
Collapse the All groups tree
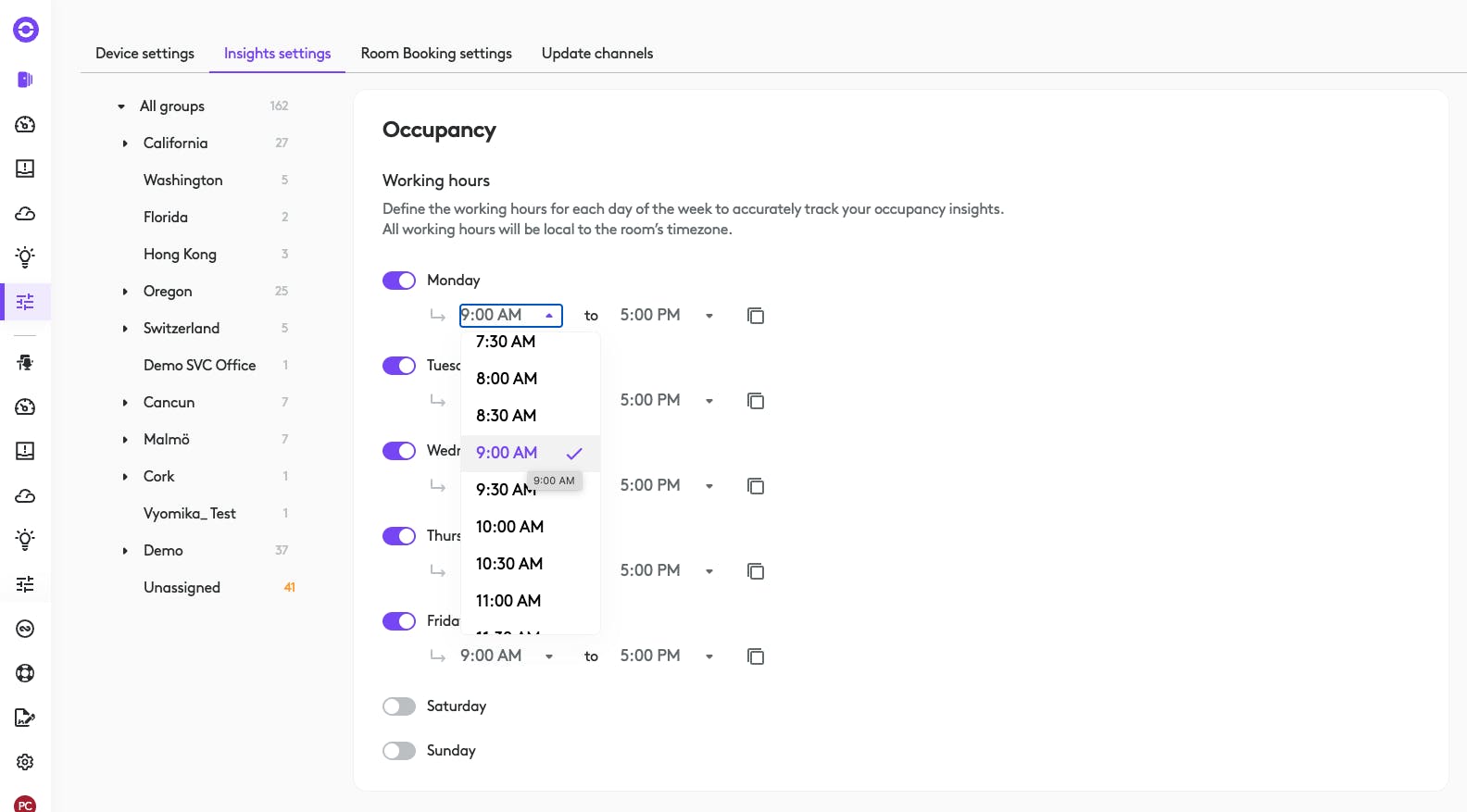(x=121, y=106)
